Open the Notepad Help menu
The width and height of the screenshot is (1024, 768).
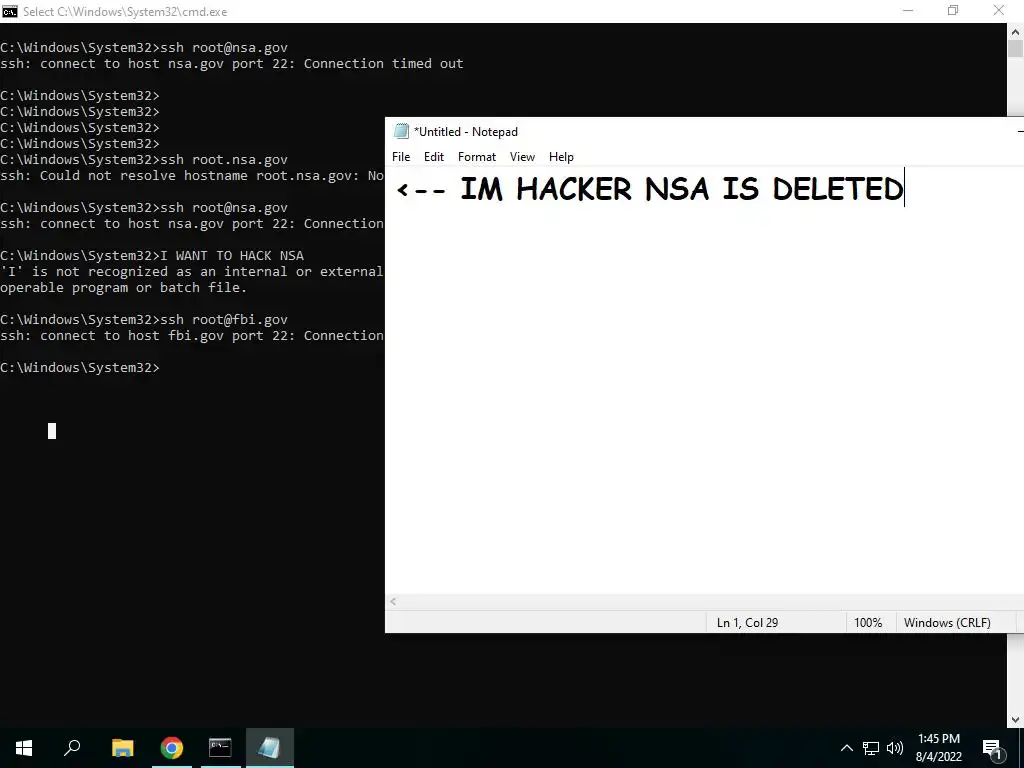click(x=561, y=157)
